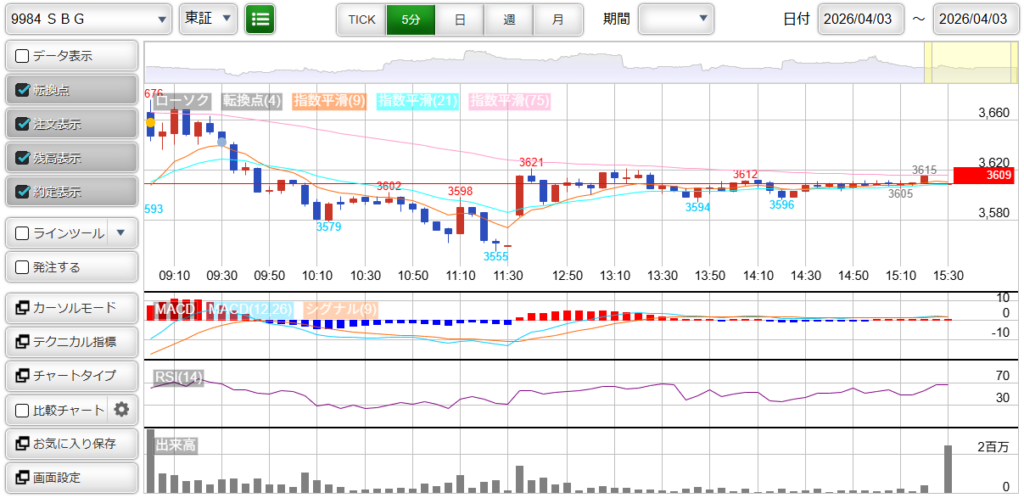The width and height of the screenshot is (1024, 498).
Task: Open the 期間 period dropdown
Action: point(676,18)
